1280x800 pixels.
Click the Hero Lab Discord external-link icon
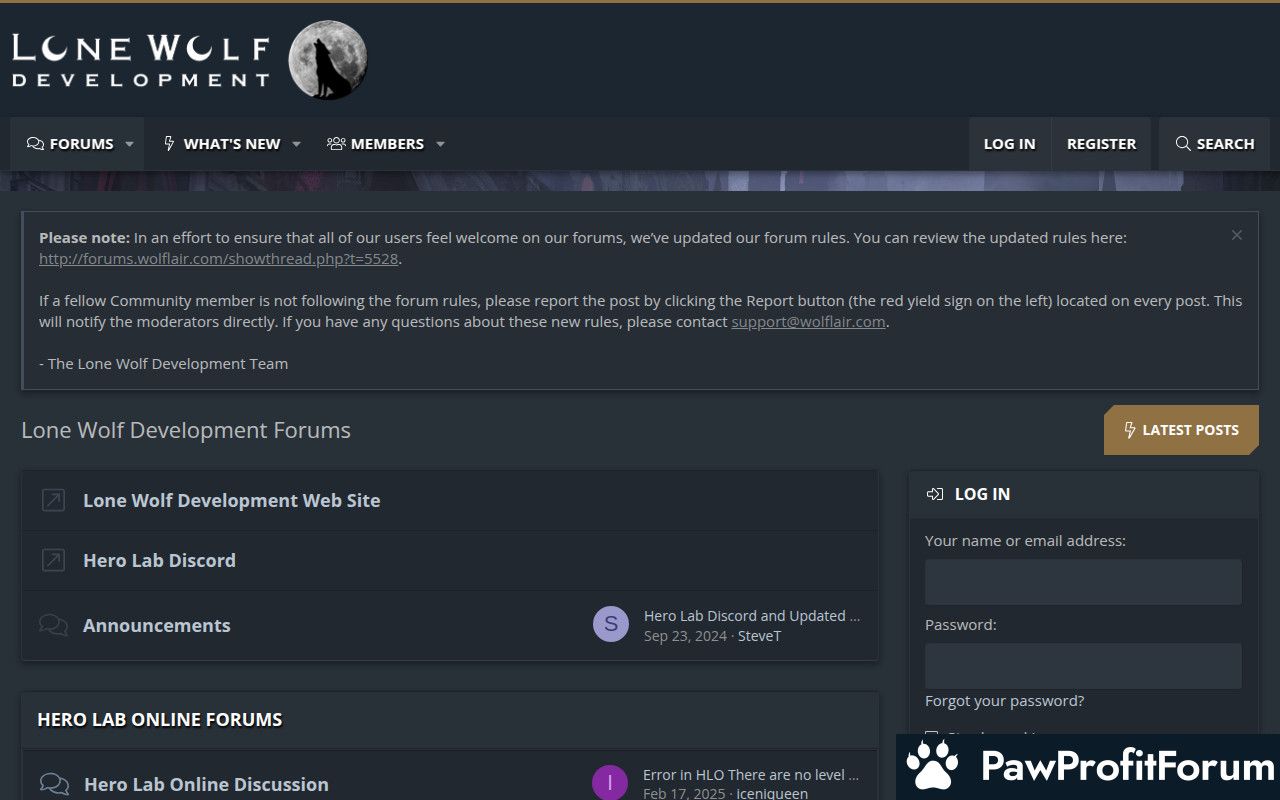[53, 560]
